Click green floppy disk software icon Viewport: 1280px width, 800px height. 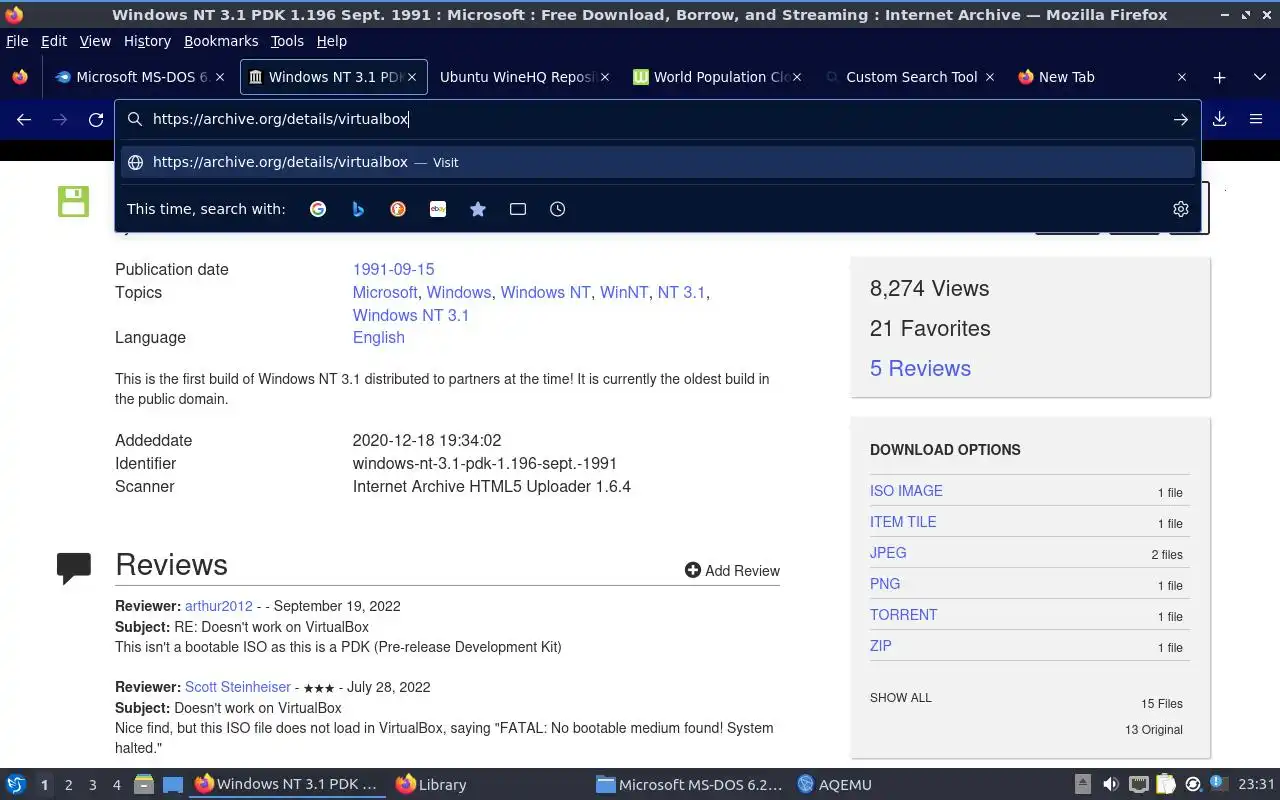point(74,201)
